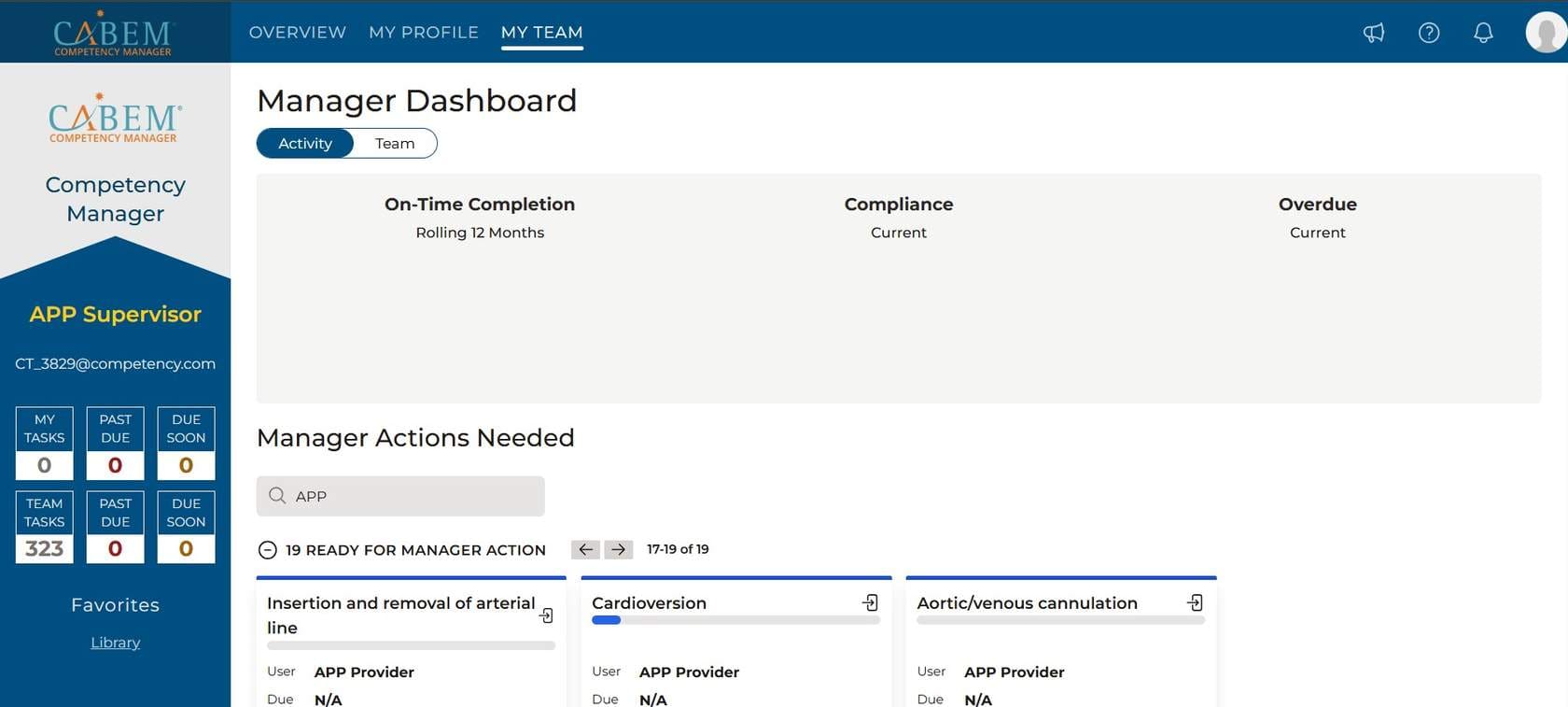Switch the dashboard to Team view
1568x707 pixels.
pos(395,143)
